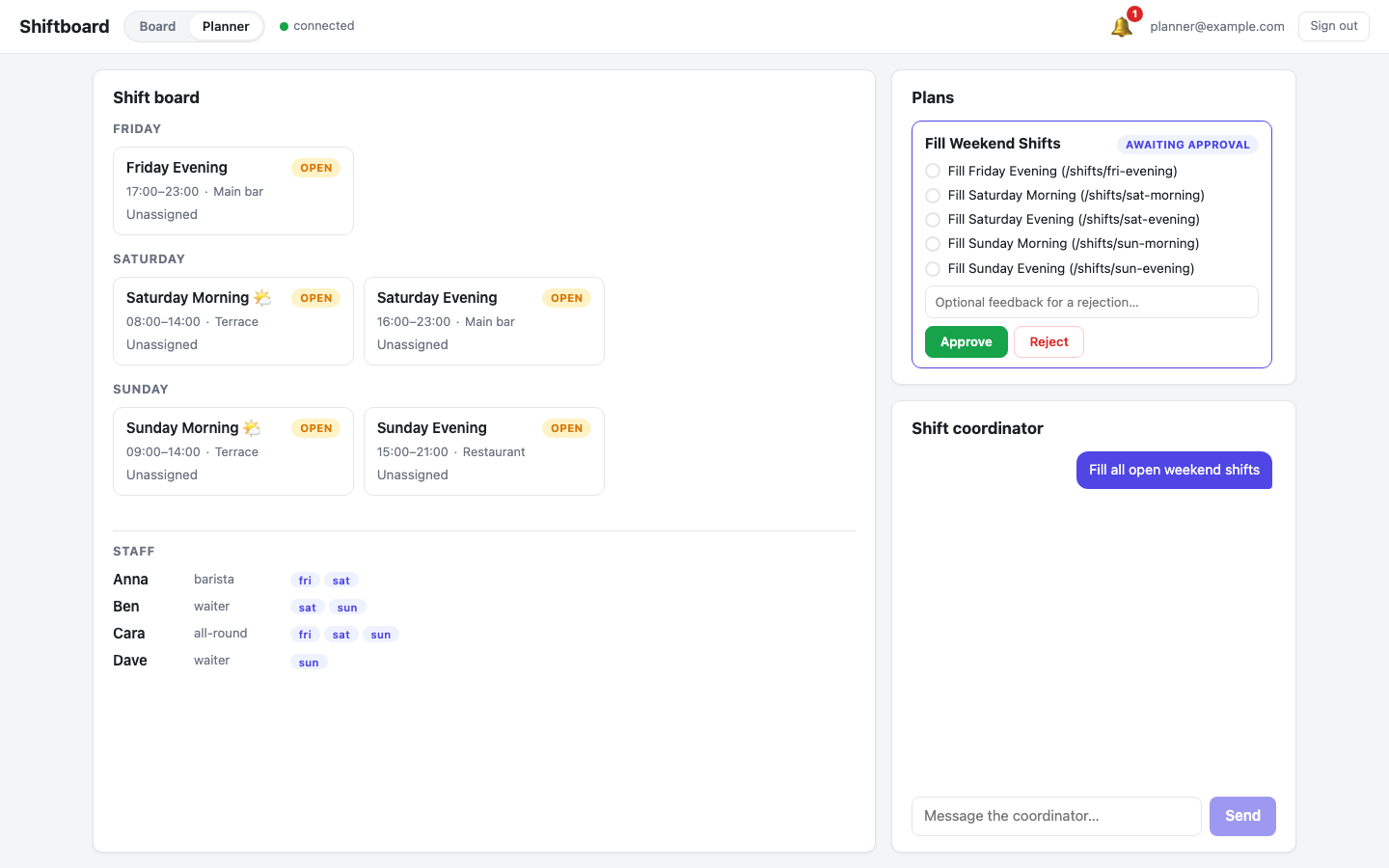1389x868 pixels.
Task: Click the OPEN badge on Friday Evening
Action: pyautogui.click(x=316, y=168)
